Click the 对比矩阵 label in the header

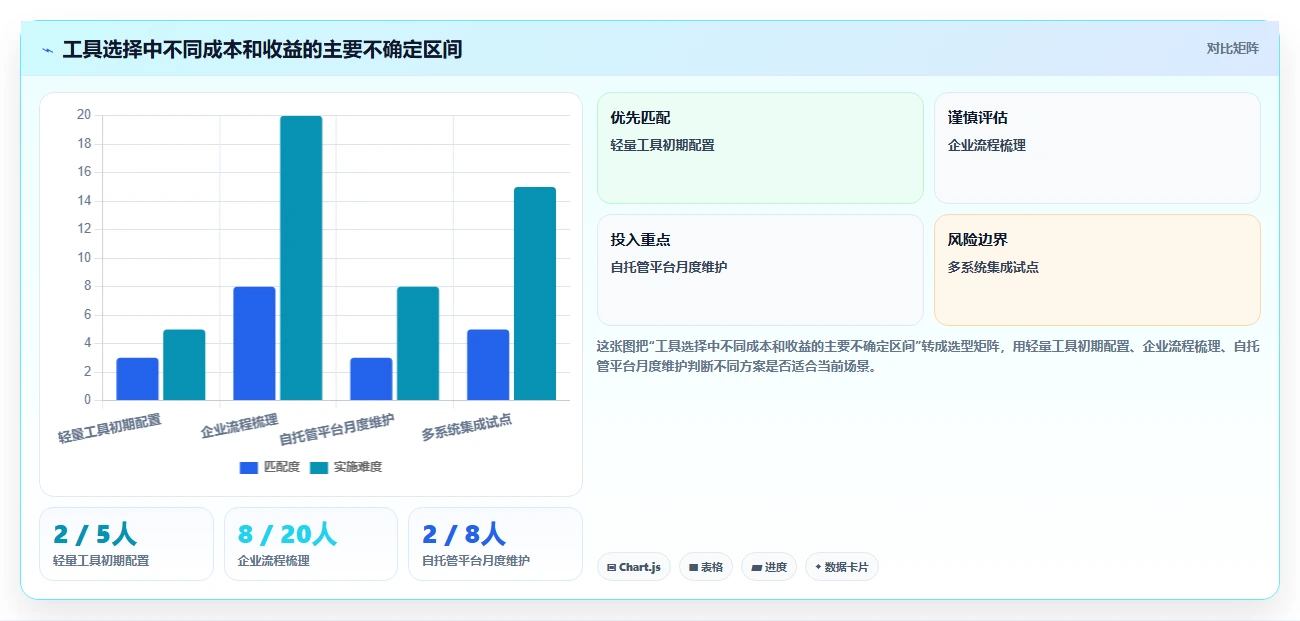click(1232, 48)
